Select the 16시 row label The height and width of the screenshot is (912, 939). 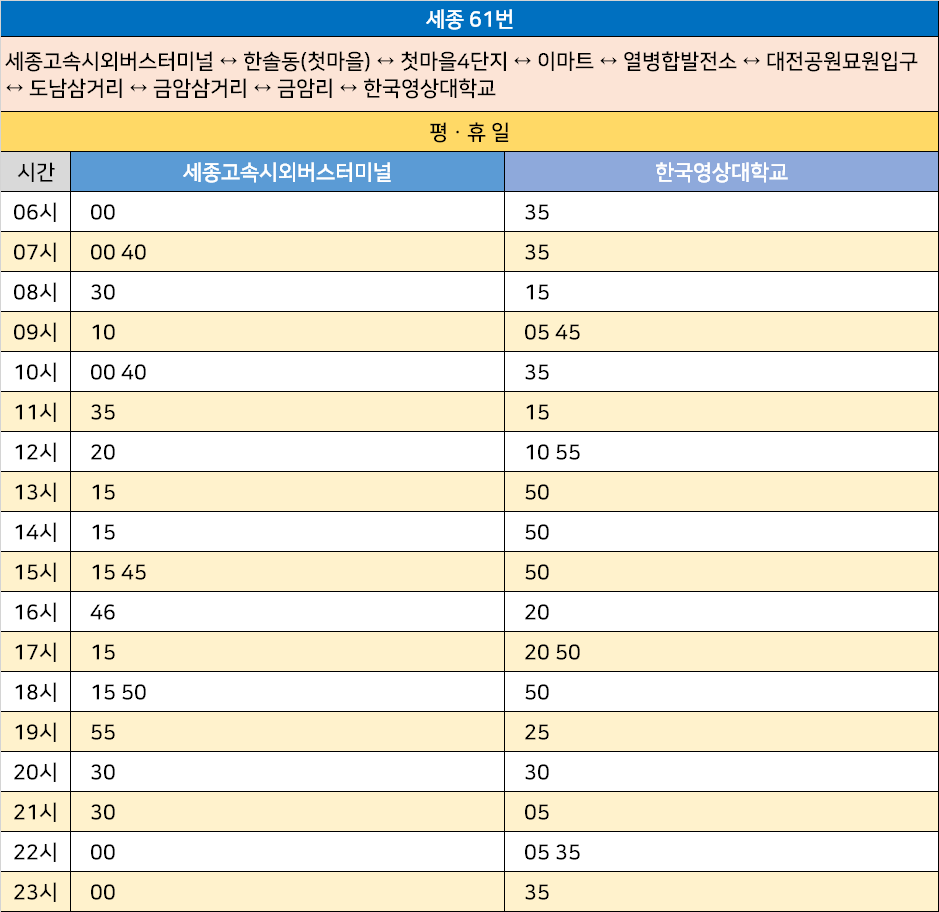click(36, 612)
